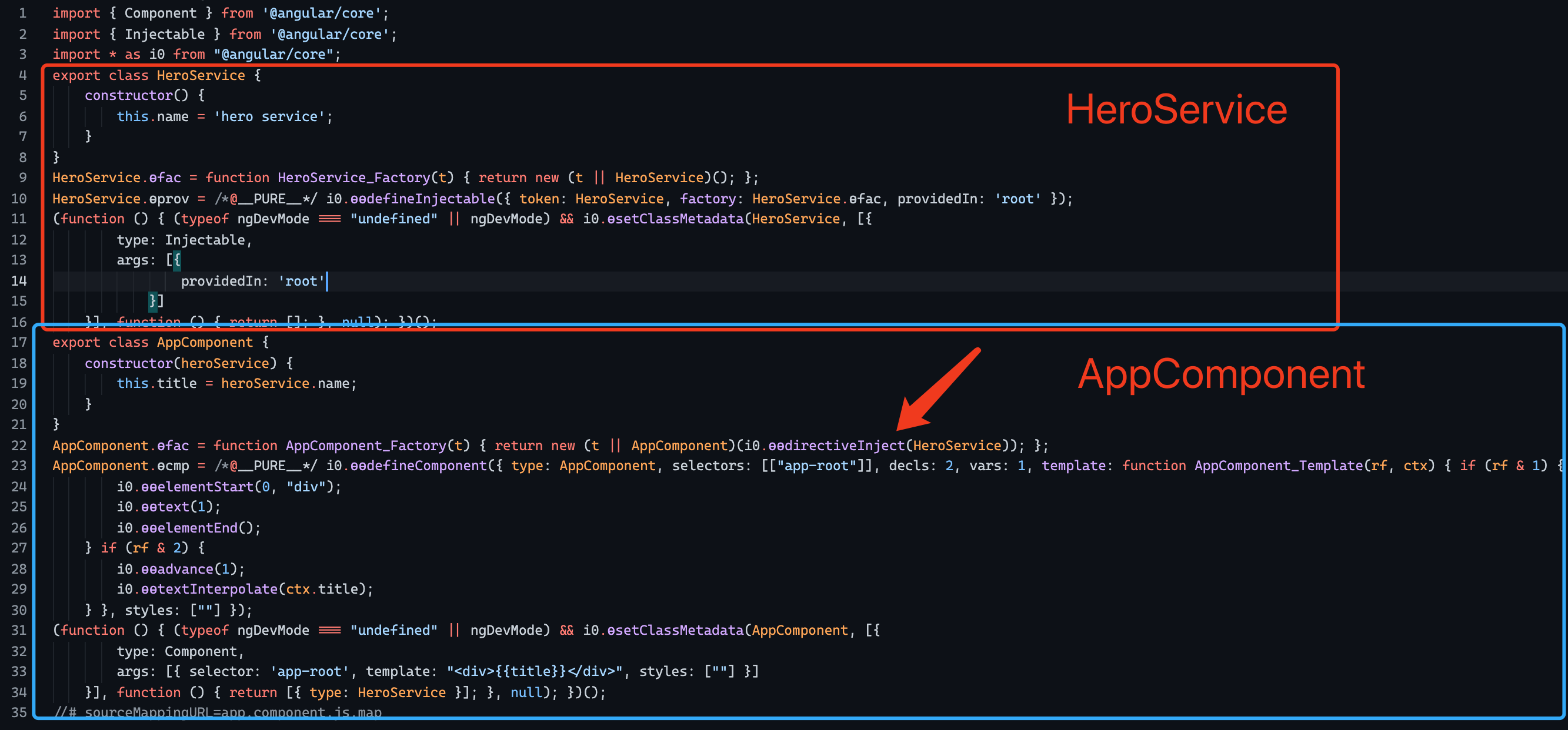Click the '"div"' string on line 24
The width and height of the screenshot is (1568, 730).
pyautogui.click(x=306, y=487)
